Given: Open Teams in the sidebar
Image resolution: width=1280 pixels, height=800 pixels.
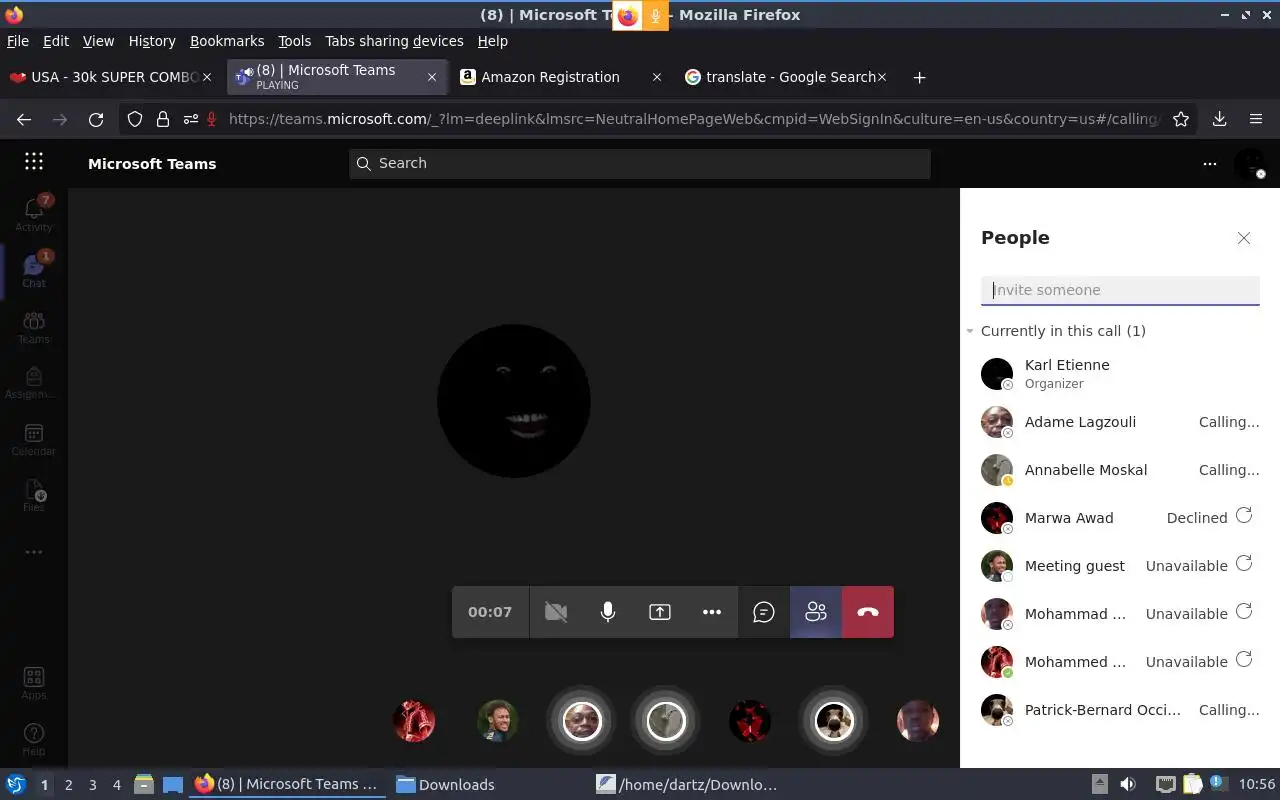Looking at the screenshot, I should [x=34, y=327].
